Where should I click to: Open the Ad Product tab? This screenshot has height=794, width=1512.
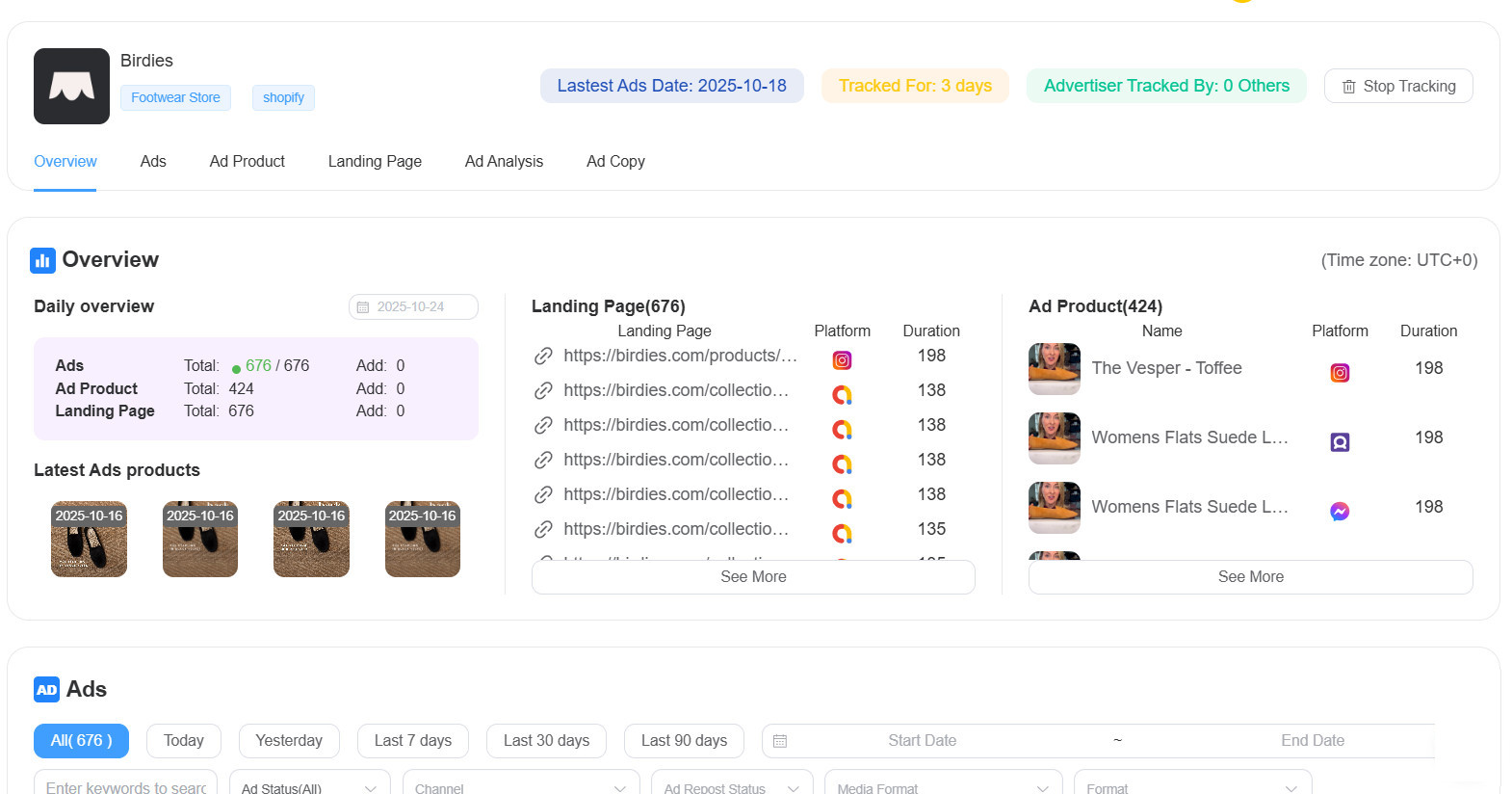click(248, 162)
